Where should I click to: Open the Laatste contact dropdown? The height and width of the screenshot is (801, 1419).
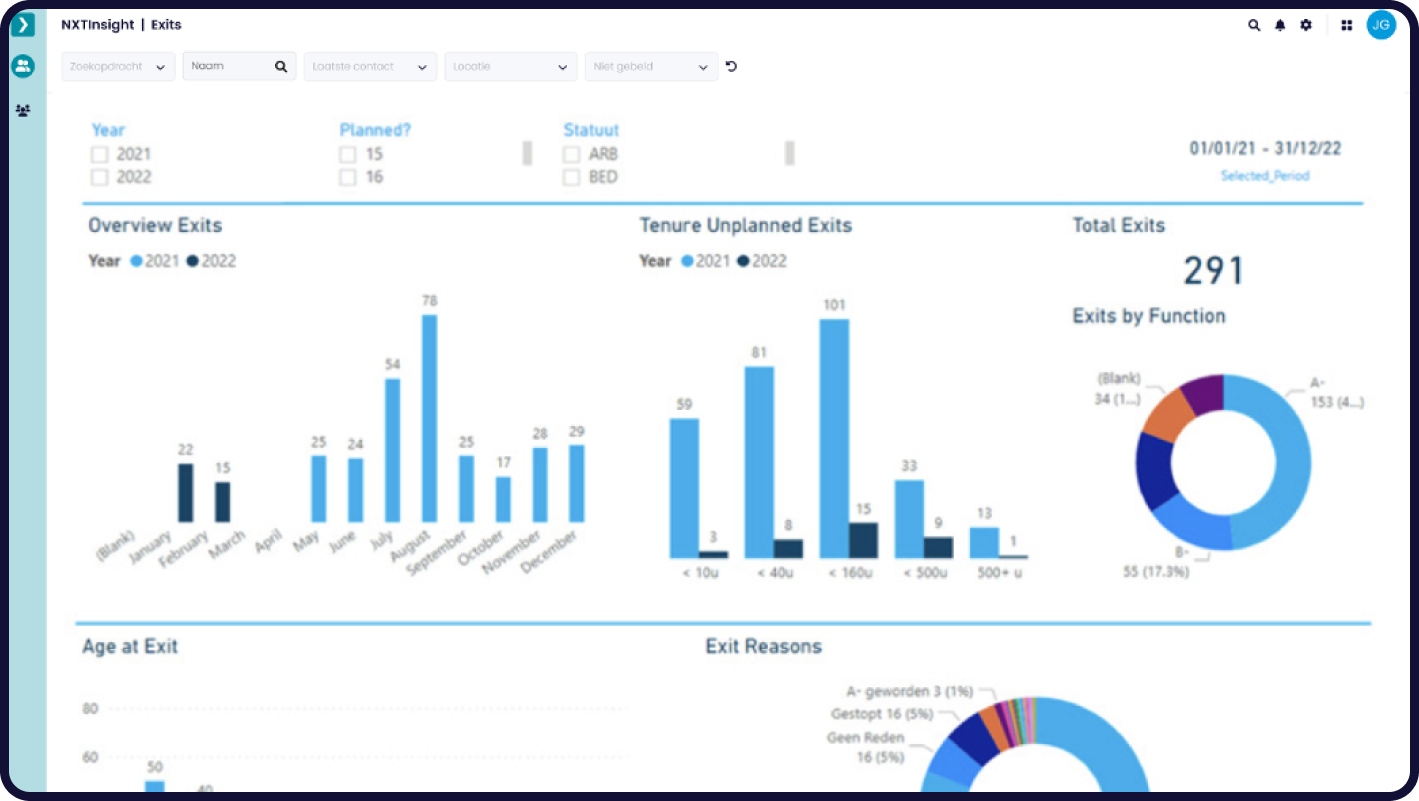pyautogui.click(x=370, y=67)
